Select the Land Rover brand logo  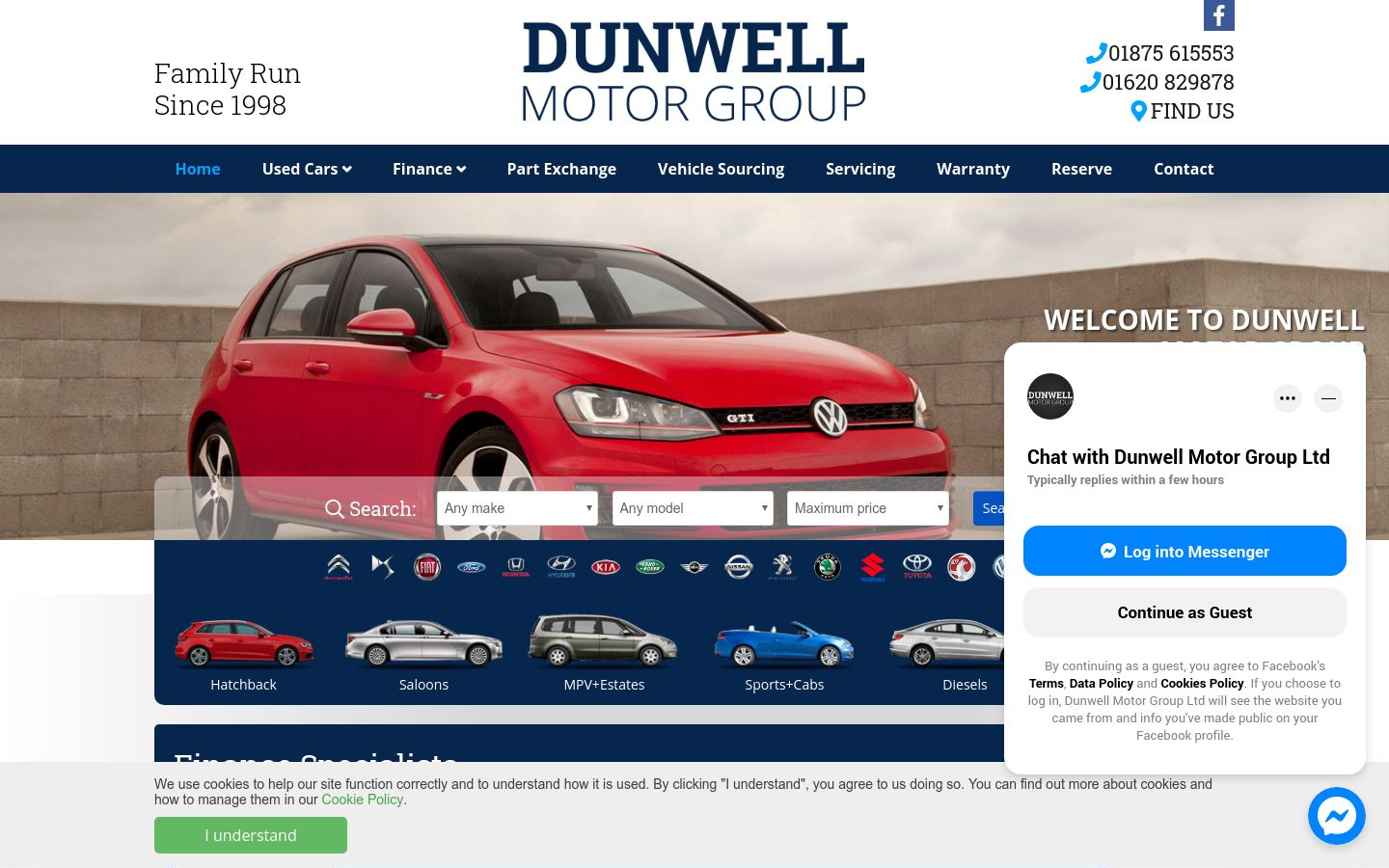[x=650, y=567]
